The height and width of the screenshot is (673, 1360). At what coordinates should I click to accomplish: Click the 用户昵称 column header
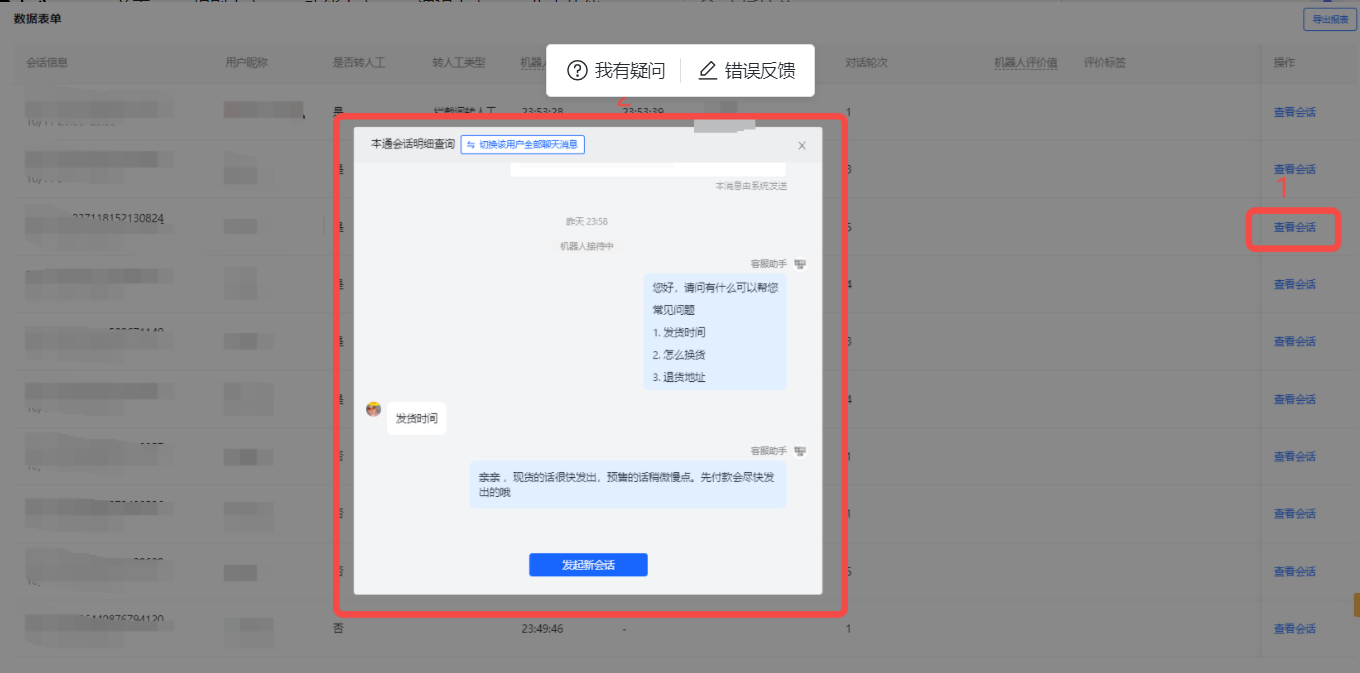pos(247,62)
